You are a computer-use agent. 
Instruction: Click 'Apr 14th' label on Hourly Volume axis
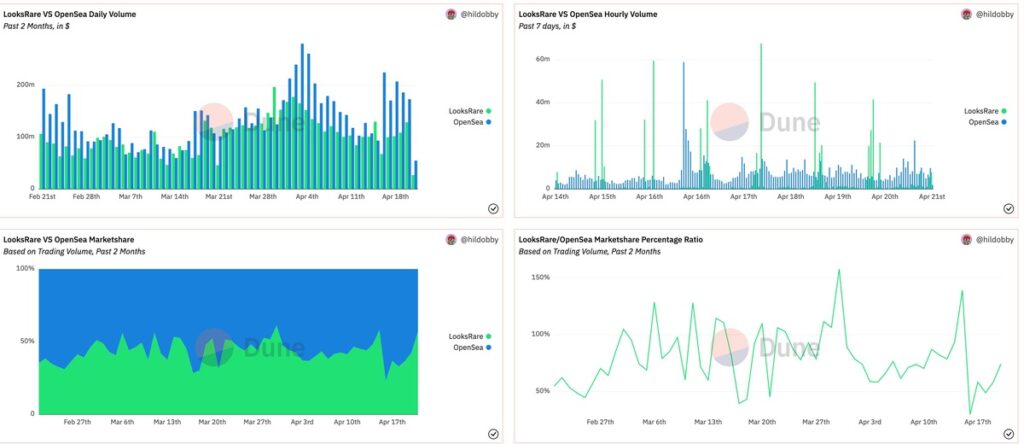556,196
